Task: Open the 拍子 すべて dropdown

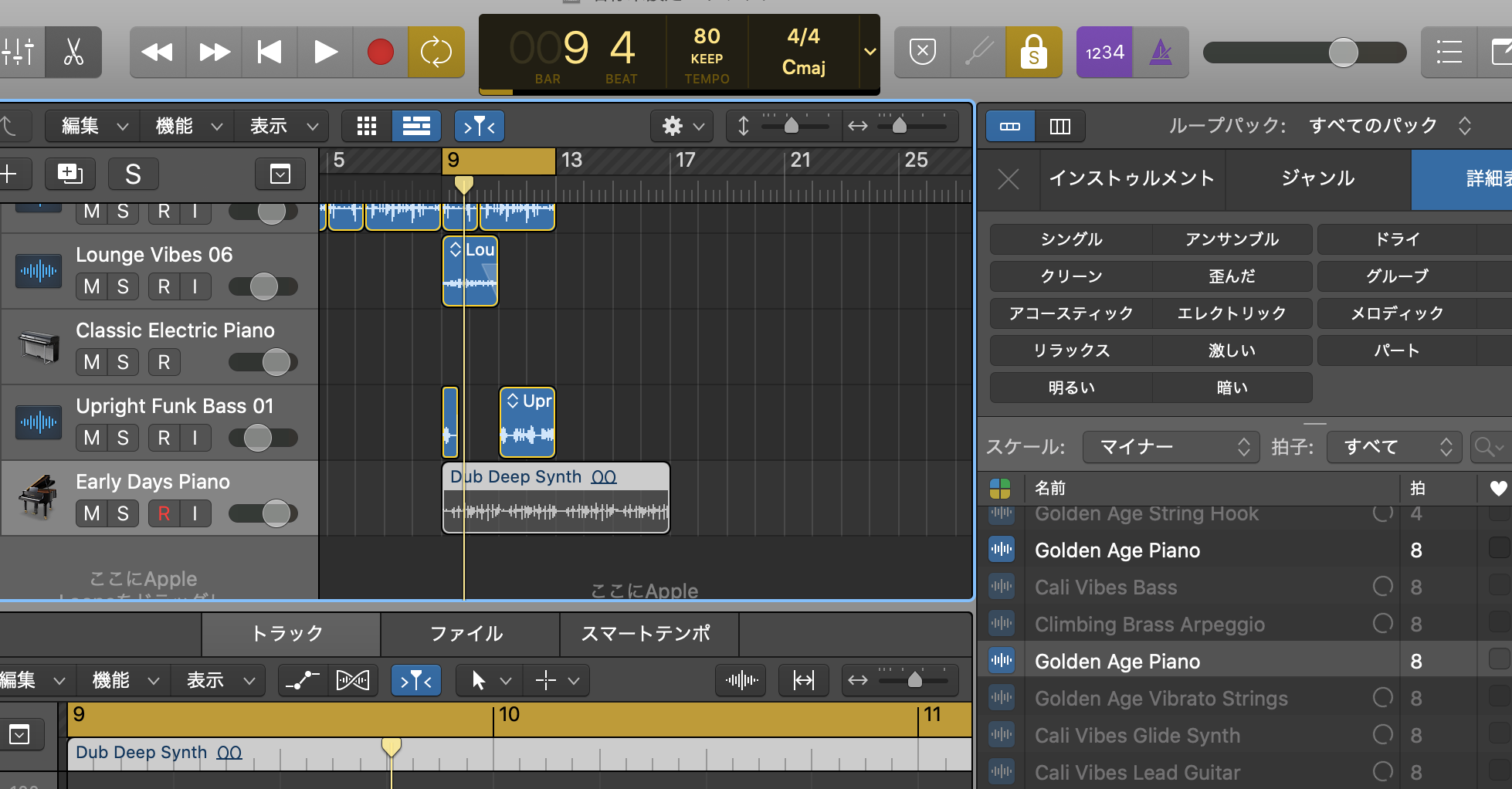Action: click(x=1394, y=447)
